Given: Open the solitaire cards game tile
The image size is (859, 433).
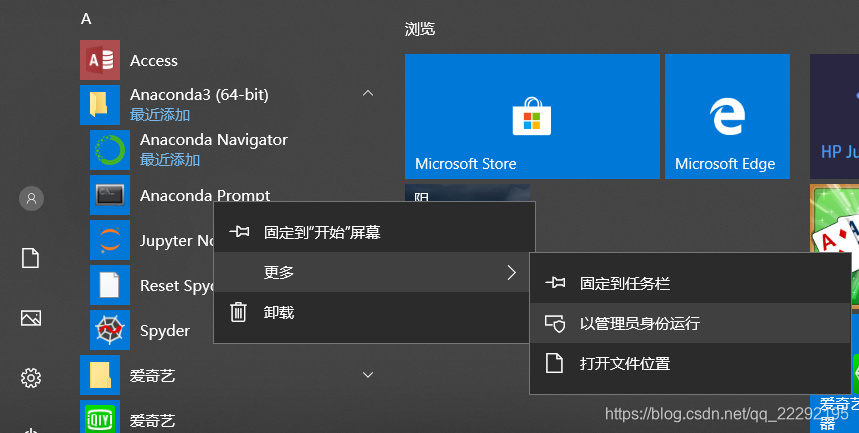Looking at the screenshot, I should [834, 218].
